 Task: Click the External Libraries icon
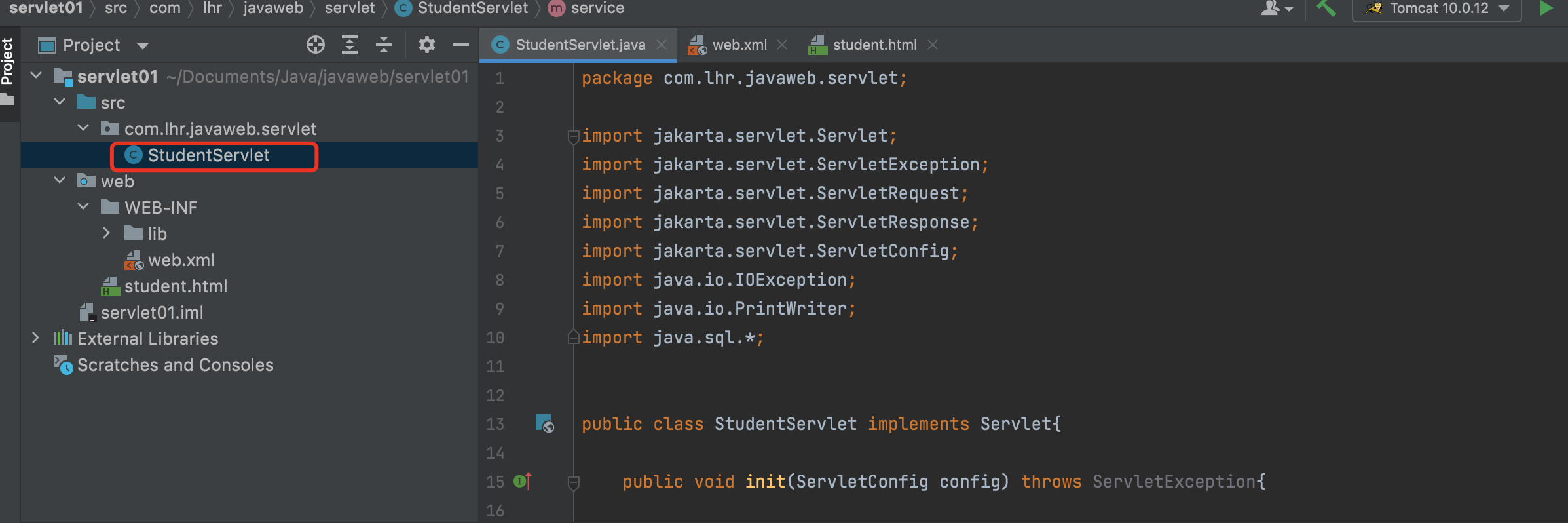point(63,338)
